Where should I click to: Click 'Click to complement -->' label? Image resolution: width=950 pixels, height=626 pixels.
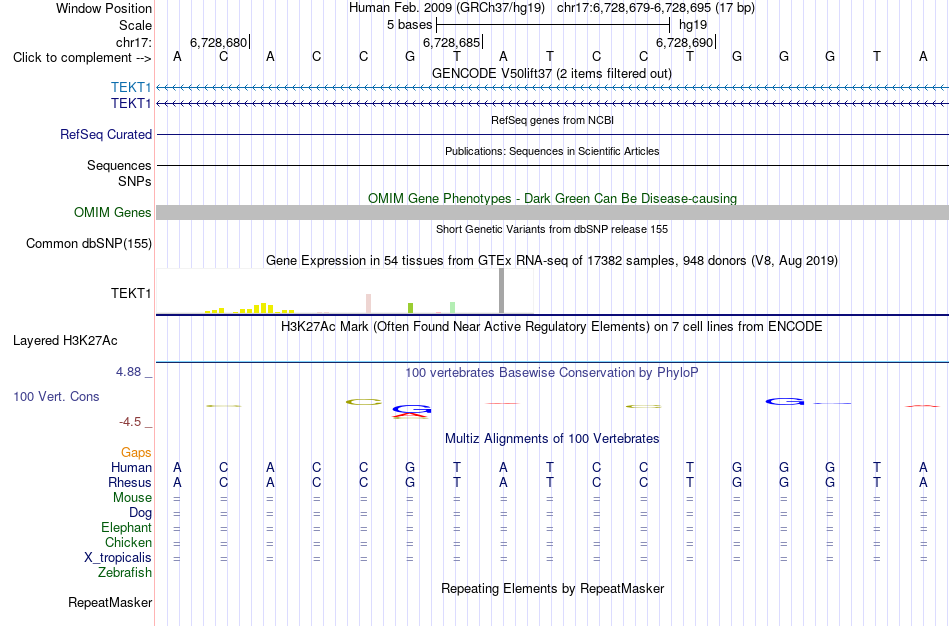[x=82, y=58]
